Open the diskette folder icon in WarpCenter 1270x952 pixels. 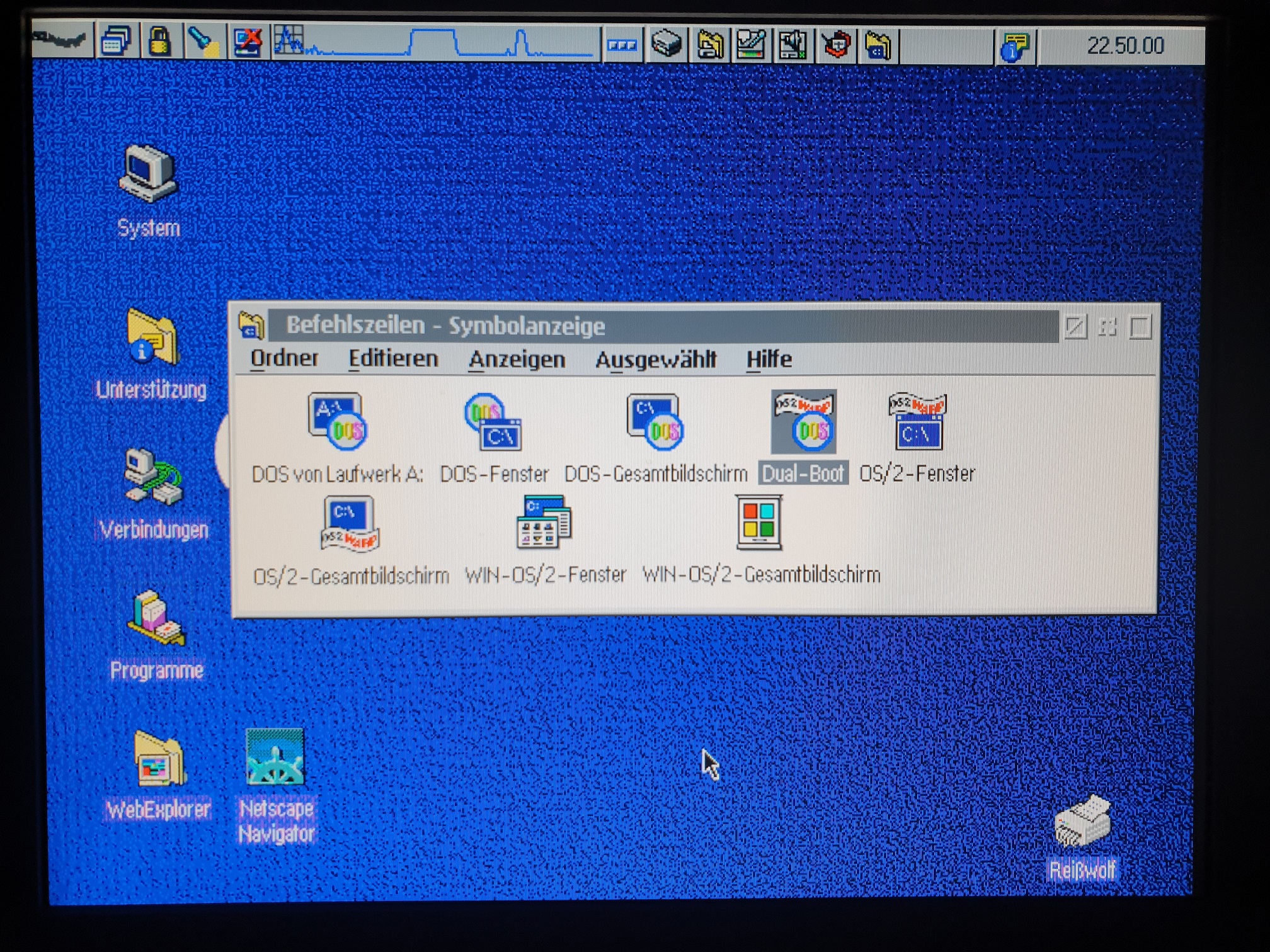(x=709, y=45)
